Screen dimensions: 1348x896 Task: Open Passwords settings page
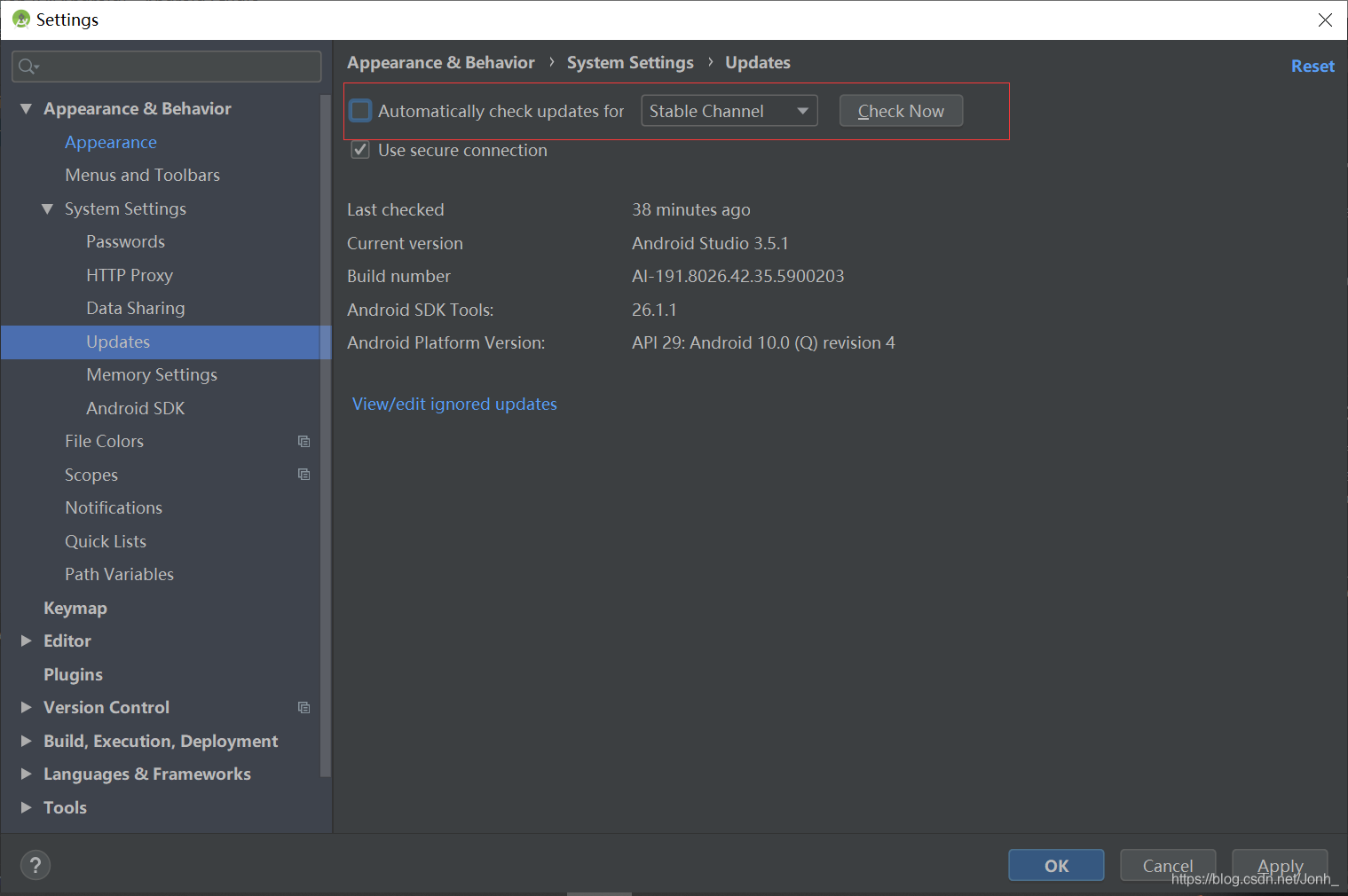[x=125, y=241]
